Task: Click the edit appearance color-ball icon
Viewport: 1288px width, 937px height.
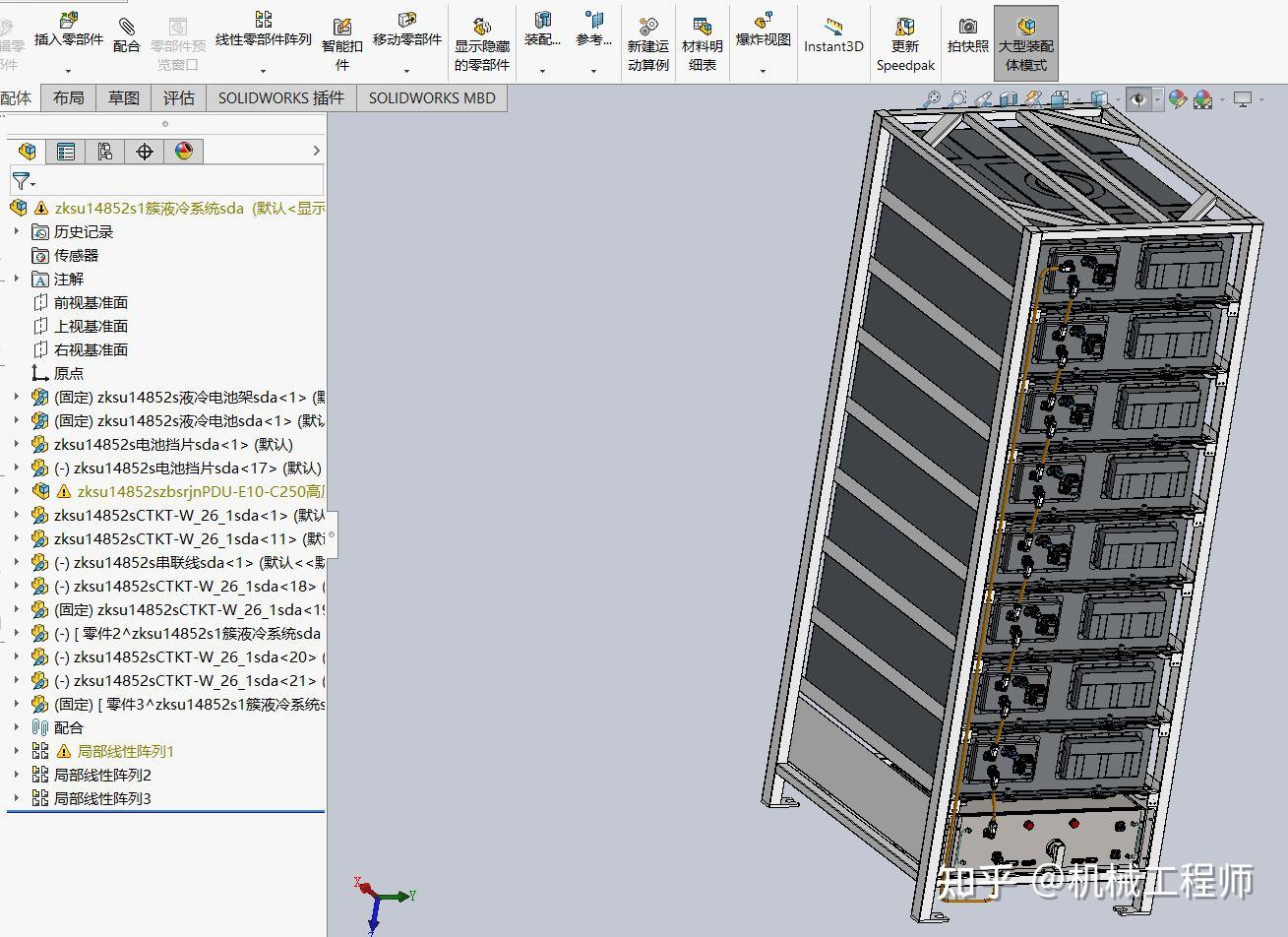Action: point(1178,99)
